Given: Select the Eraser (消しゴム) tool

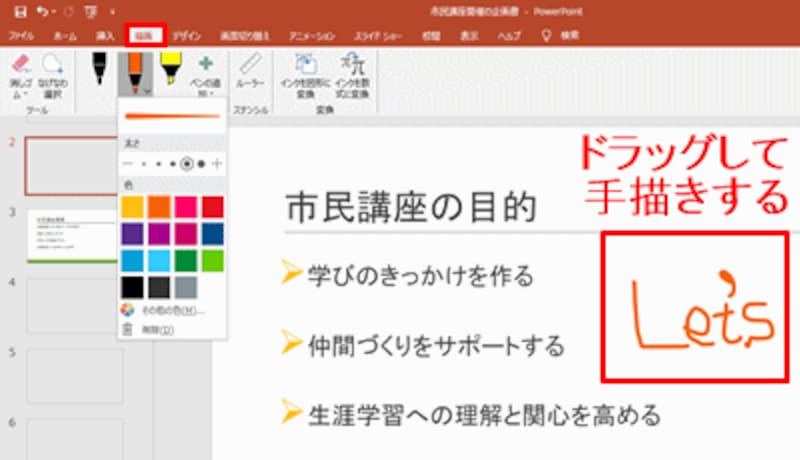Looking at the screenshot, I should point(20,76).
